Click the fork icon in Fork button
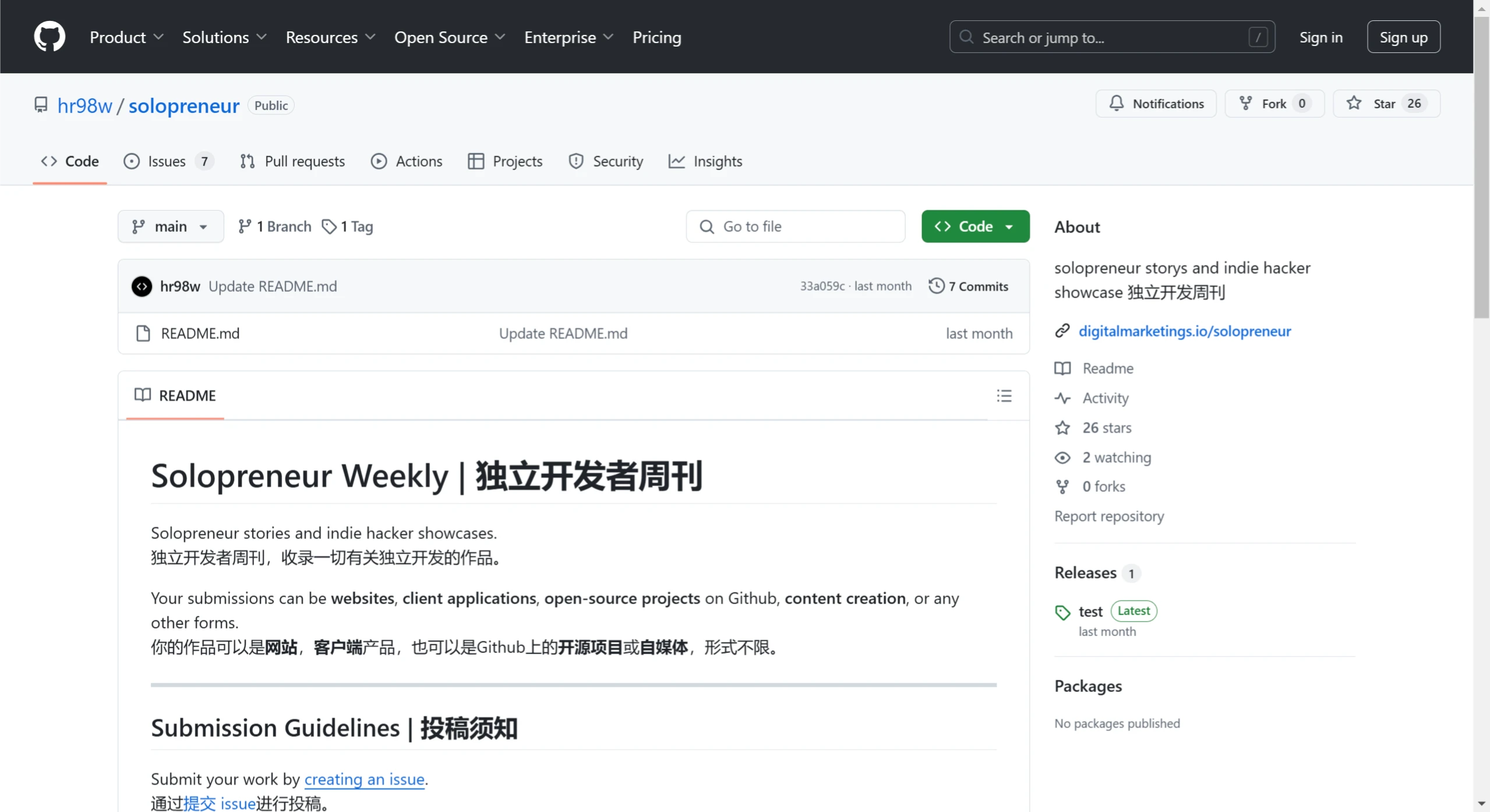1490x812 pixels. pyautogui.click(x=1245, y=103)
